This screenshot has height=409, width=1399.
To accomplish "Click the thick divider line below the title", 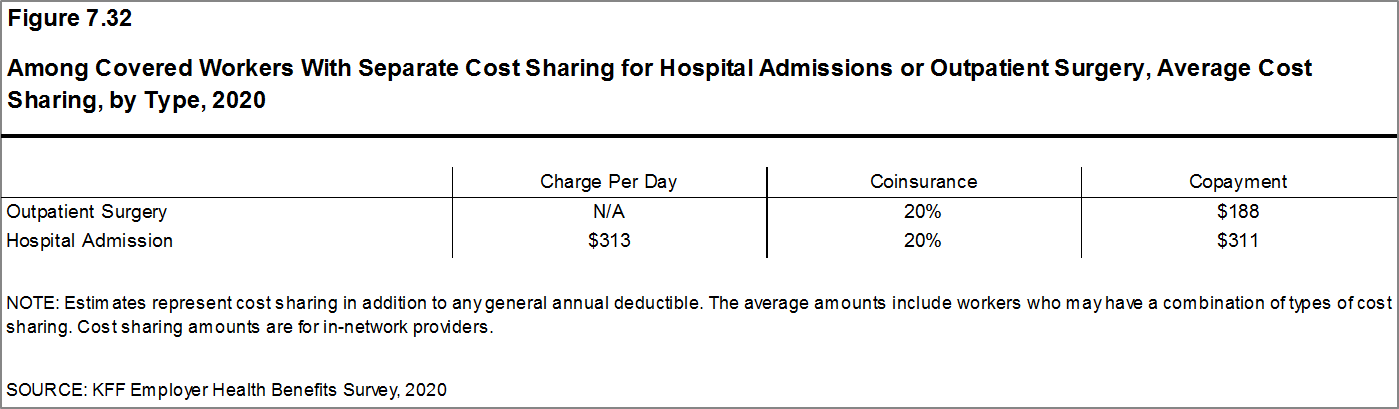I will pyautogui.click(x=699, y=135).
